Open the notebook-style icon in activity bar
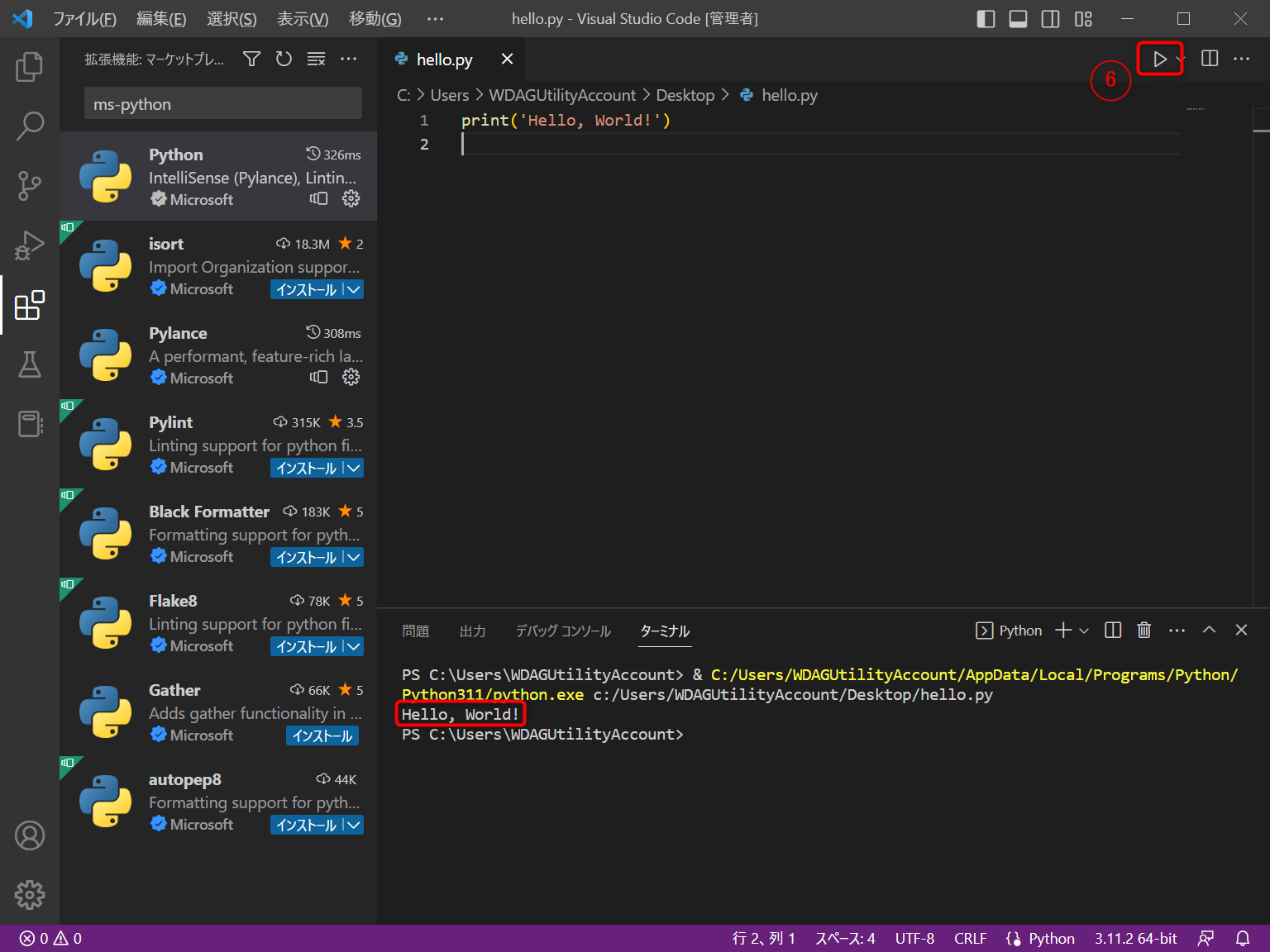 click(x=30, y=424)
